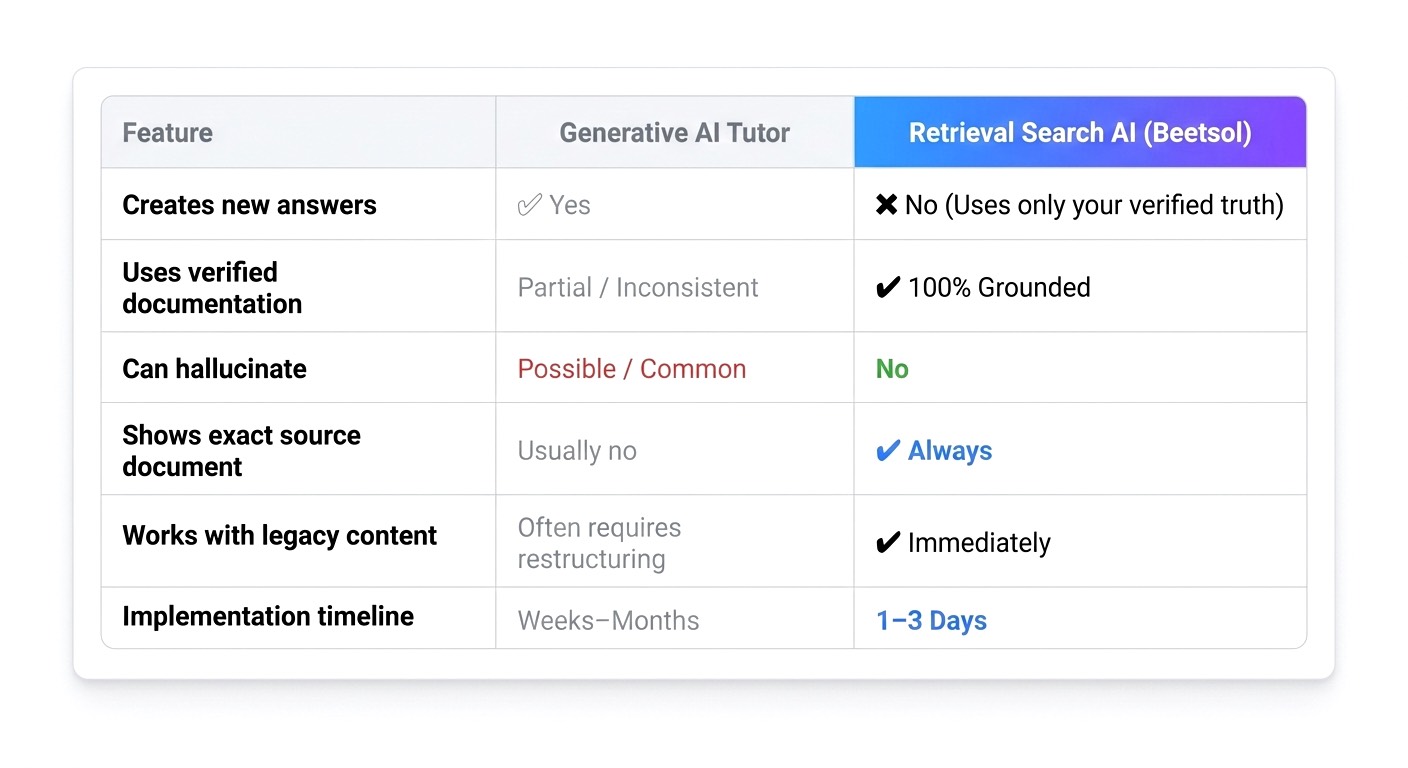Click Works with legacy content label

point(279,536)
